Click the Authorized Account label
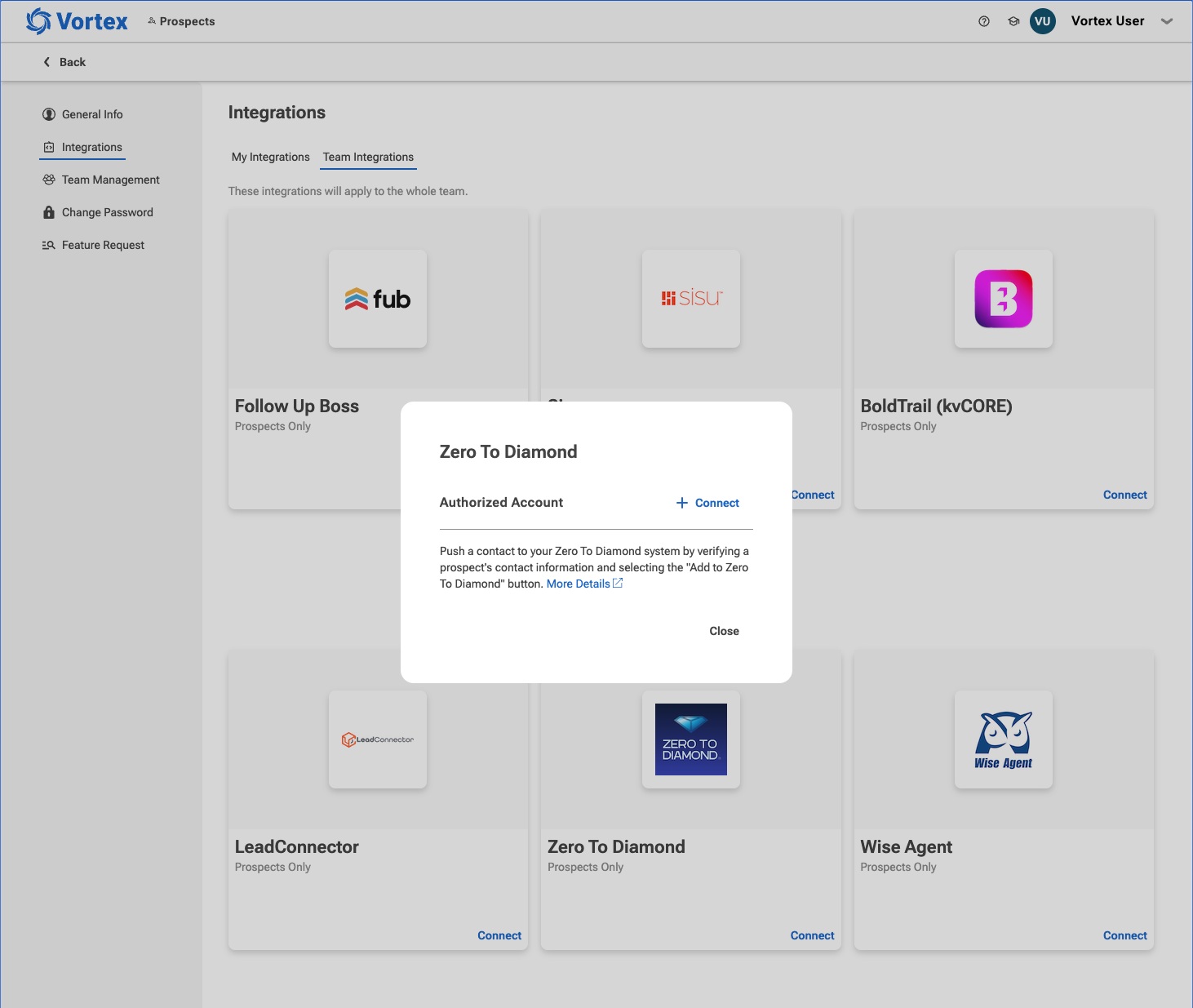The height and width of the screenshot is (1008, 1193). pyautogui.click(x=501, y=502)
